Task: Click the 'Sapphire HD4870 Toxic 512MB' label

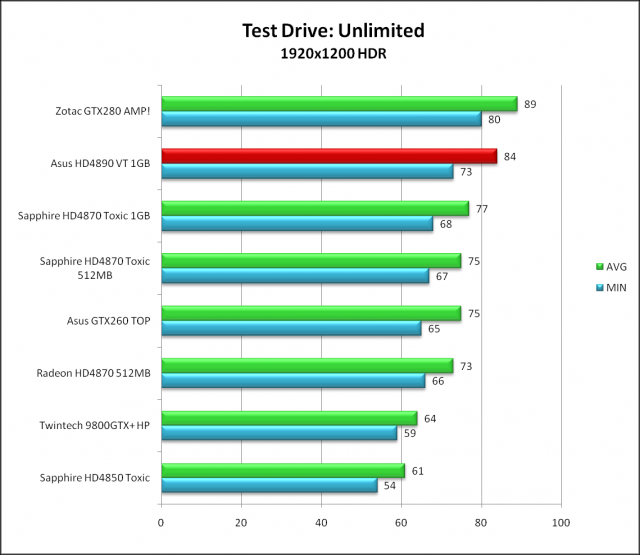Action: coord(95,268)
